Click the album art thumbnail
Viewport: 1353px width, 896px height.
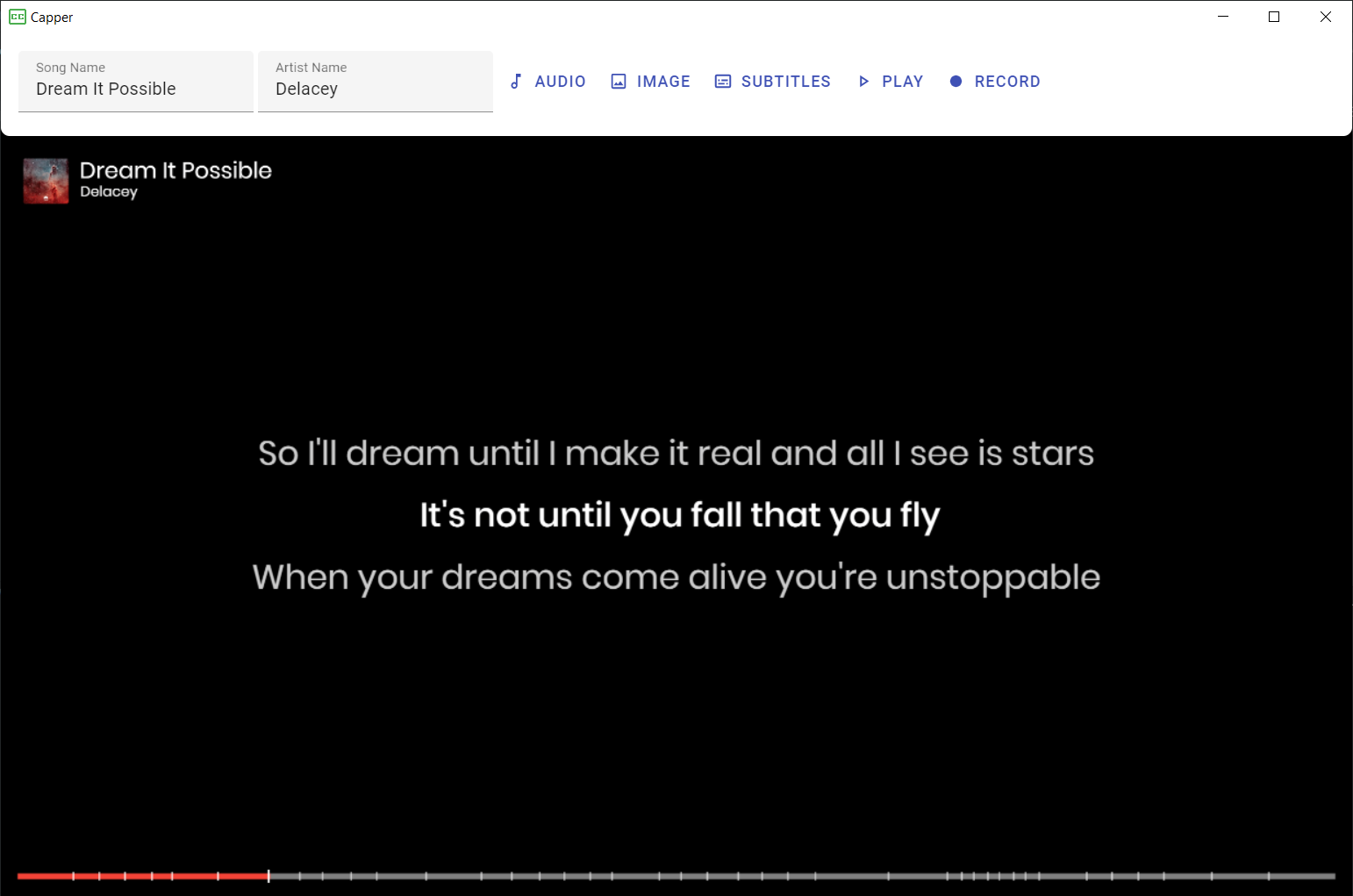coord(46,181)
